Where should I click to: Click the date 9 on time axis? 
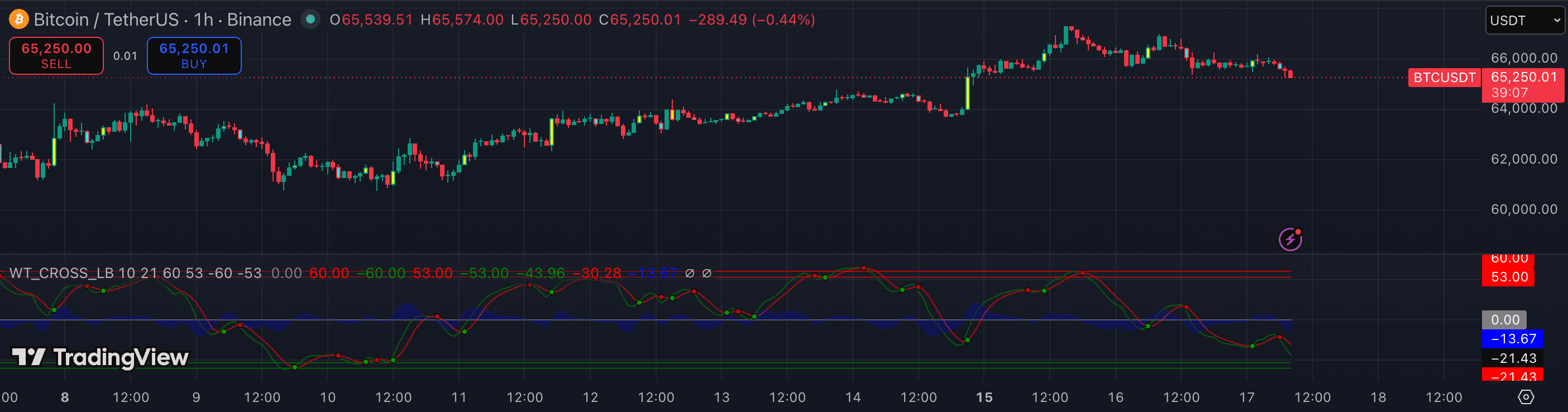click(x=196, y=397)
